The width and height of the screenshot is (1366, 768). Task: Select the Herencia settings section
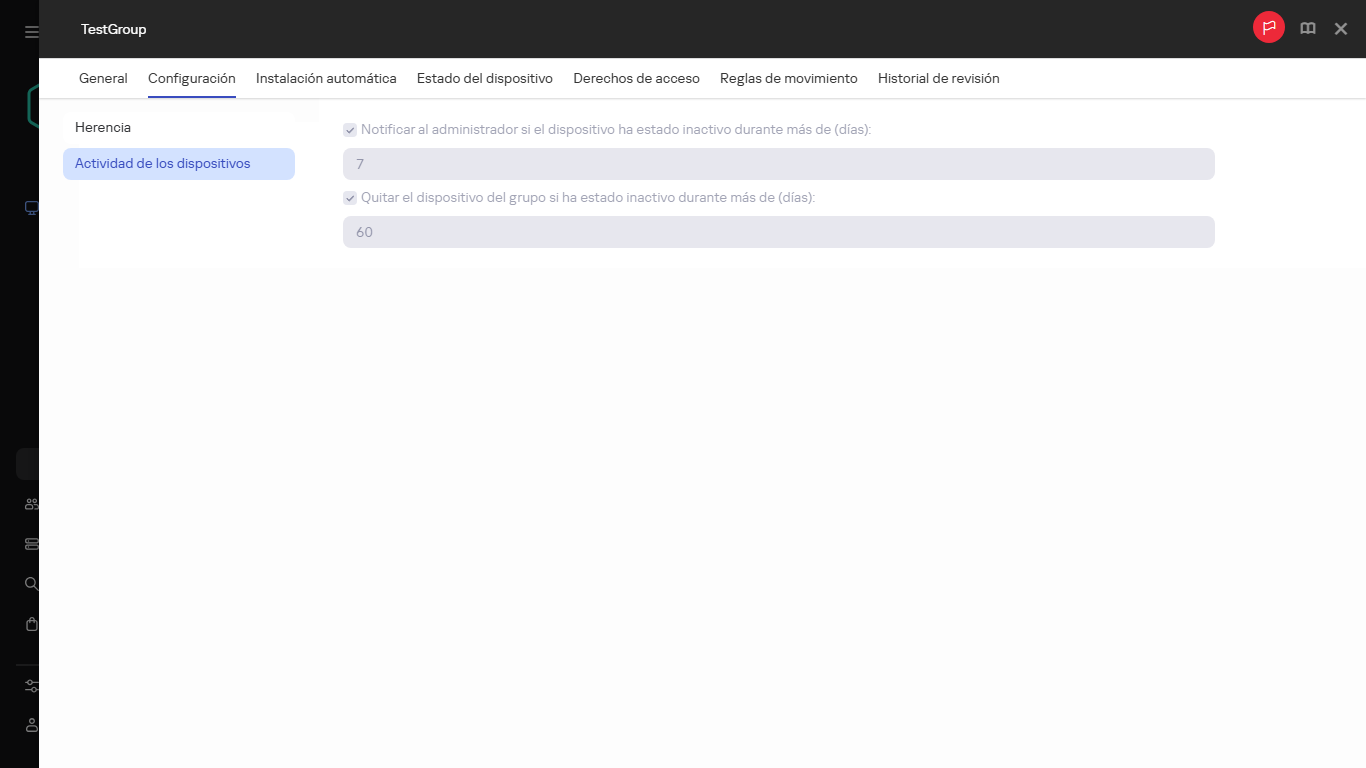pos(103,127)
